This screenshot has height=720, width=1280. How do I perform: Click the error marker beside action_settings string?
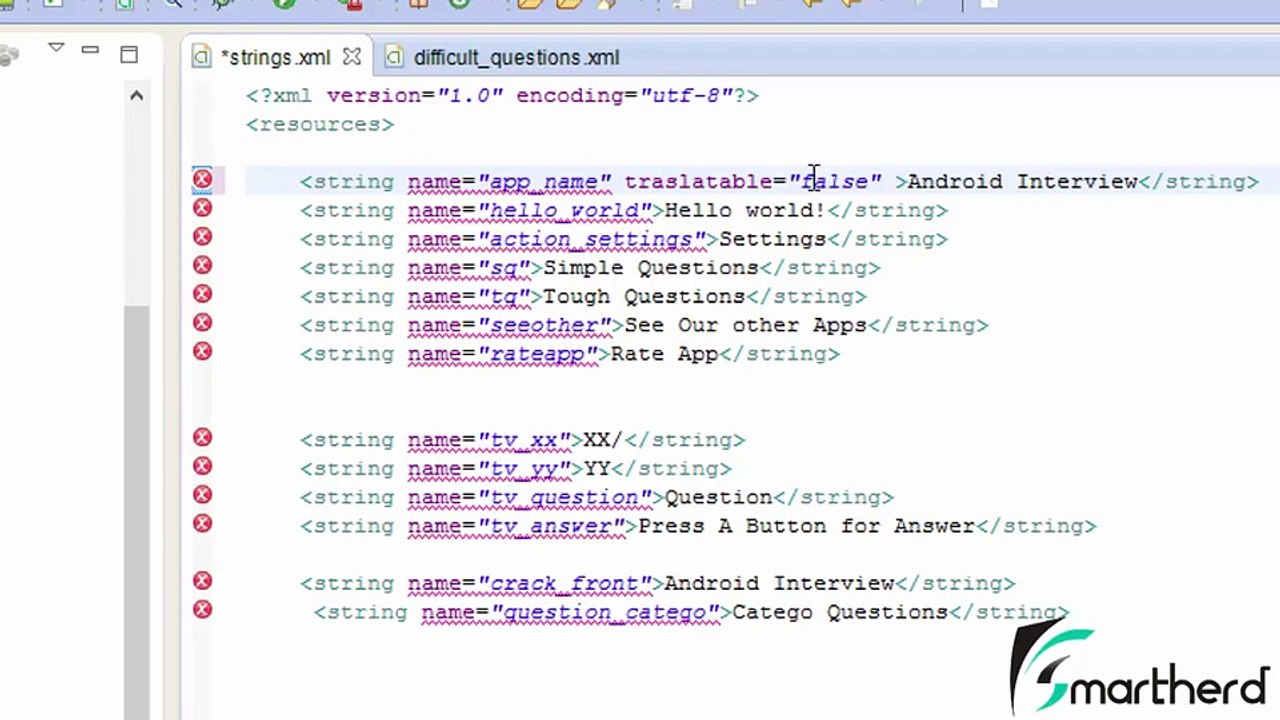[x=202, y=237]
